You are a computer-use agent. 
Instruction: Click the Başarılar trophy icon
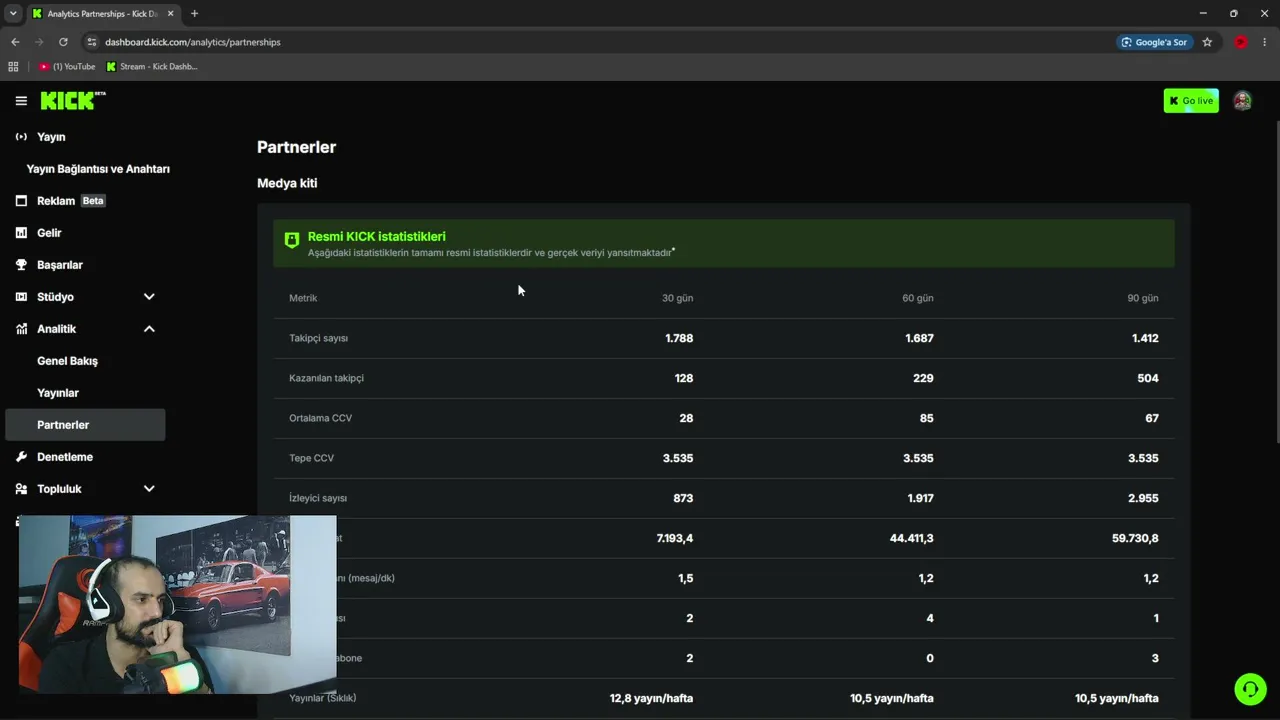click(21, 265)
